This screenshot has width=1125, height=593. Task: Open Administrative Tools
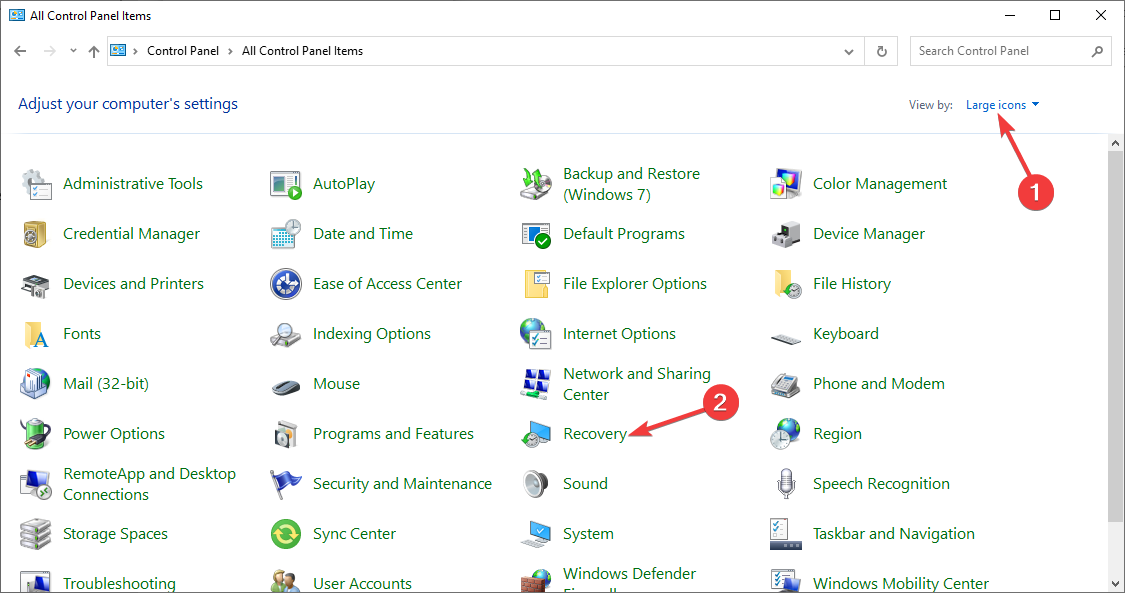tap(132, 183)
